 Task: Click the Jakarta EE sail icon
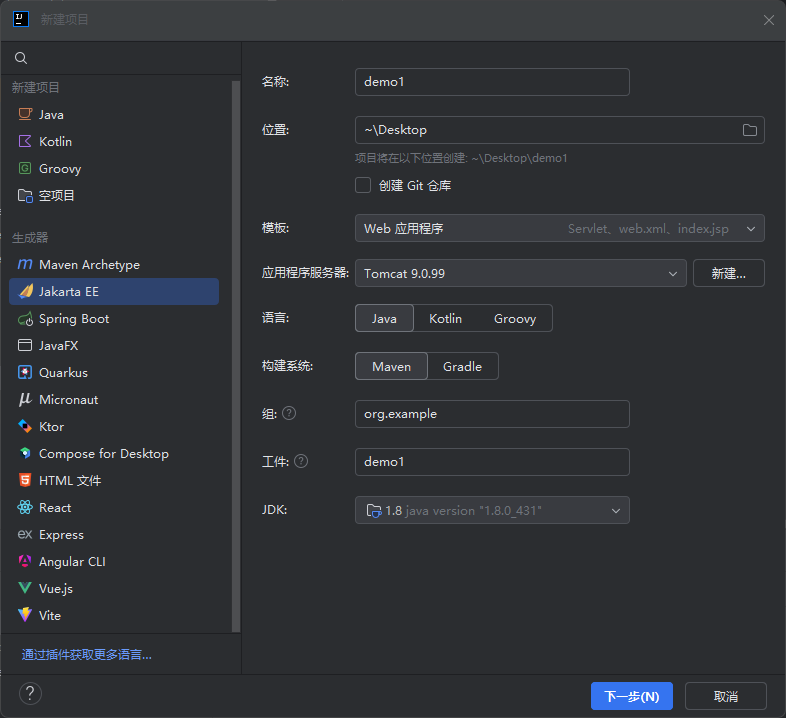[25, 291]
